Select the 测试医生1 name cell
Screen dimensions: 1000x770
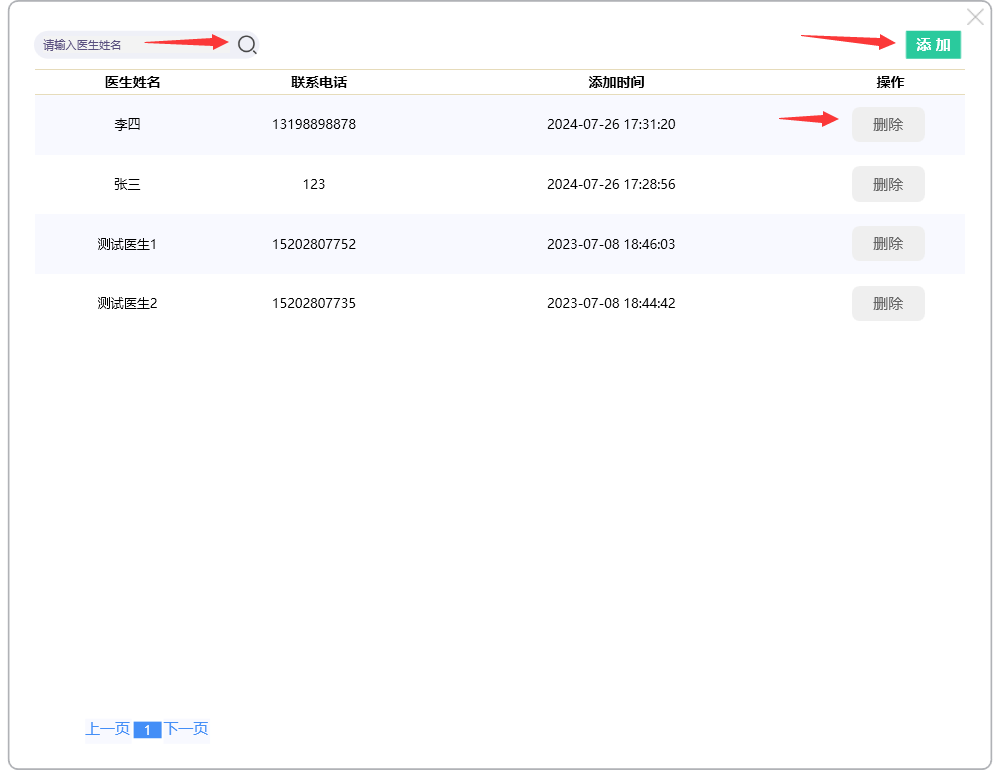click(x=127, y=244)
